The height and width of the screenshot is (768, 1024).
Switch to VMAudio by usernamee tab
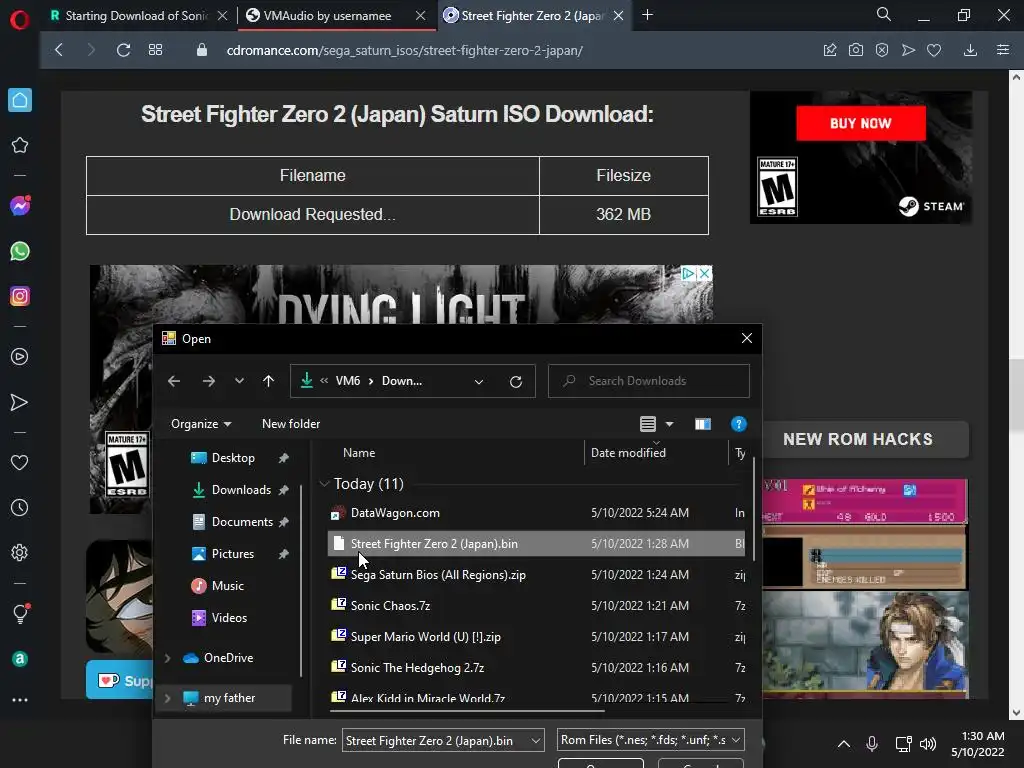327,16
